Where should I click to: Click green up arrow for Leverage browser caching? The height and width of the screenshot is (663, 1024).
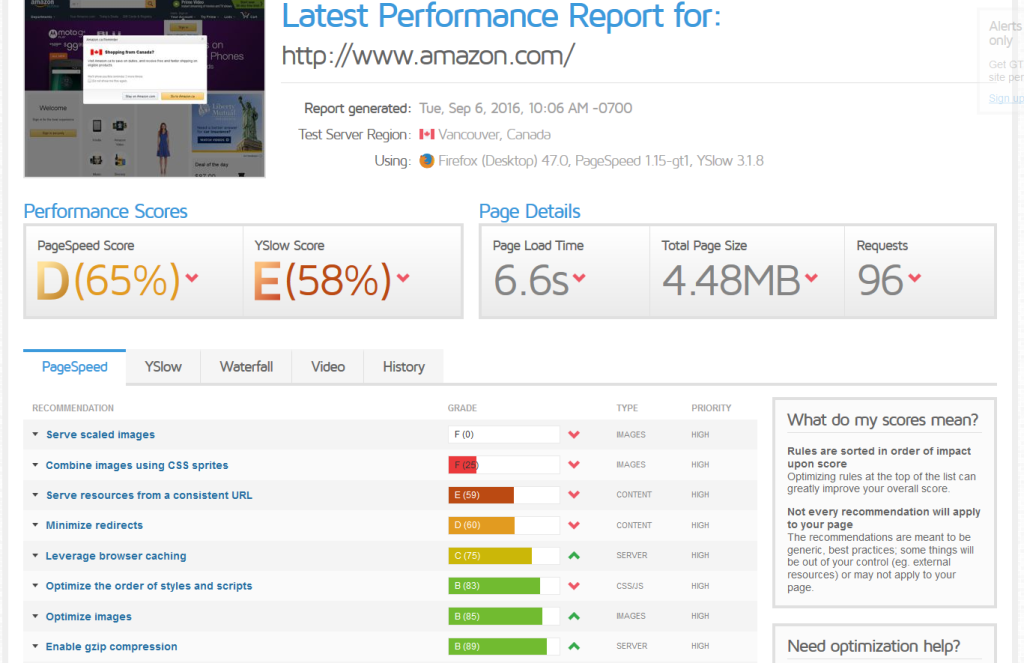tap(574, 556)
